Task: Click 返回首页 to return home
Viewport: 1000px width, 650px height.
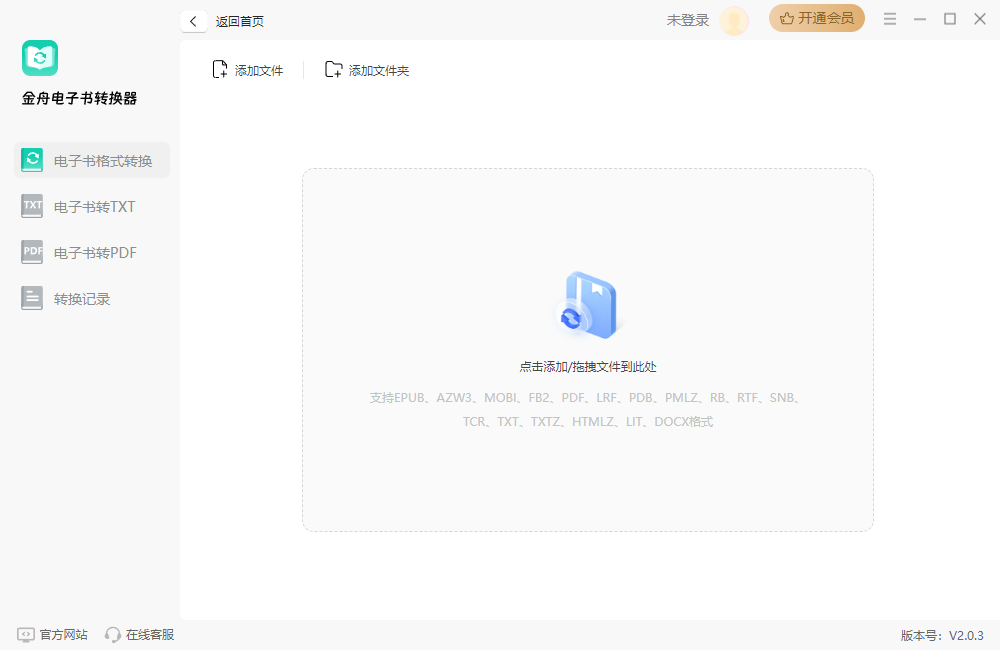Action: click(x=240, y=21)
